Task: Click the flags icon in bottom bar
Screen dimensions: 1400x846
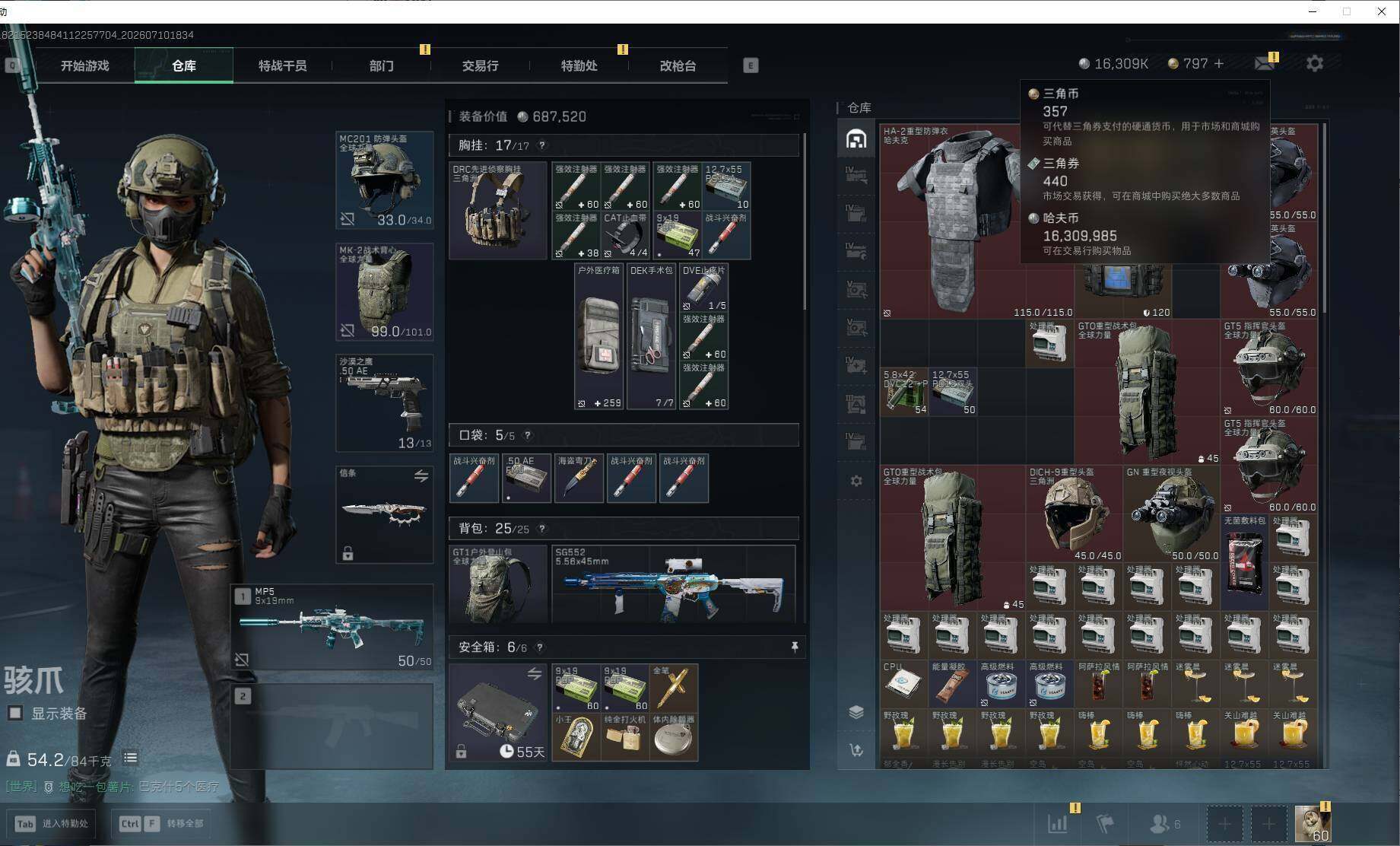Action: (x=1104, y=823)
